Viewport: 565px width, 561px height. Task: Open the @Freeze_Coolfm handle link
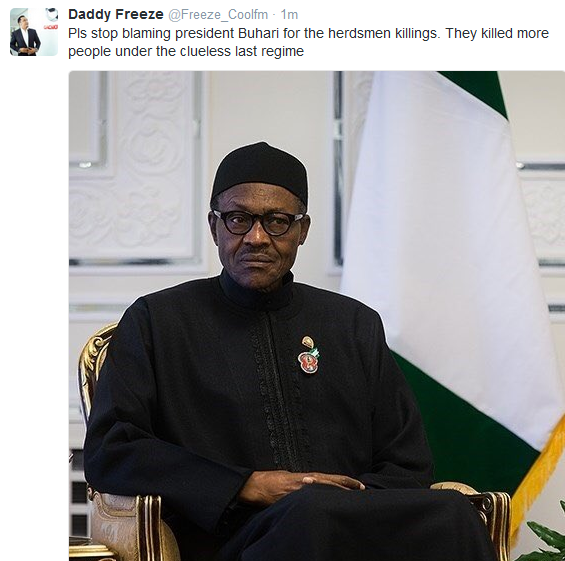coord(218,15)
